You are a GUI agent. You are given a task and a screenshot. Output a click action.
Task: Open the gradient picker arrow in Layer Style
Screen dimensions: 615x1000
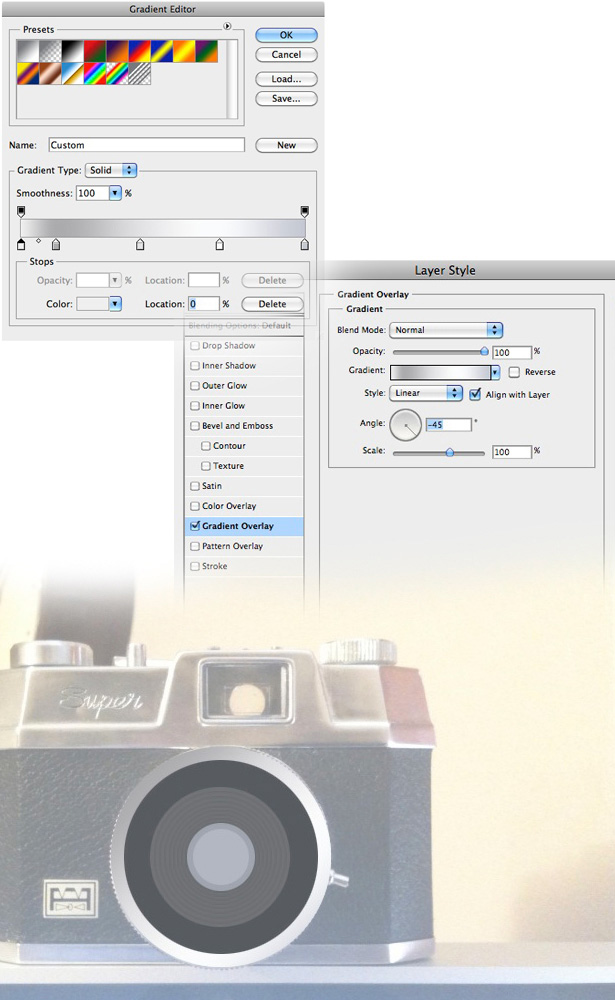click(x=495, y=372)
